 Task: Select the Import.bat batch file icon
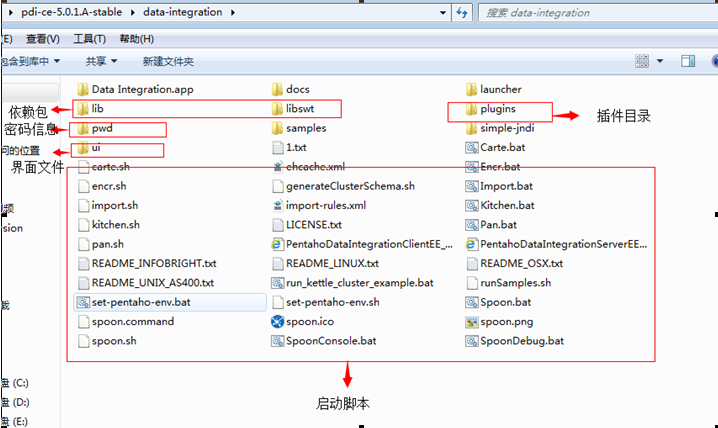pyautogui.click(x=472, y=186)
